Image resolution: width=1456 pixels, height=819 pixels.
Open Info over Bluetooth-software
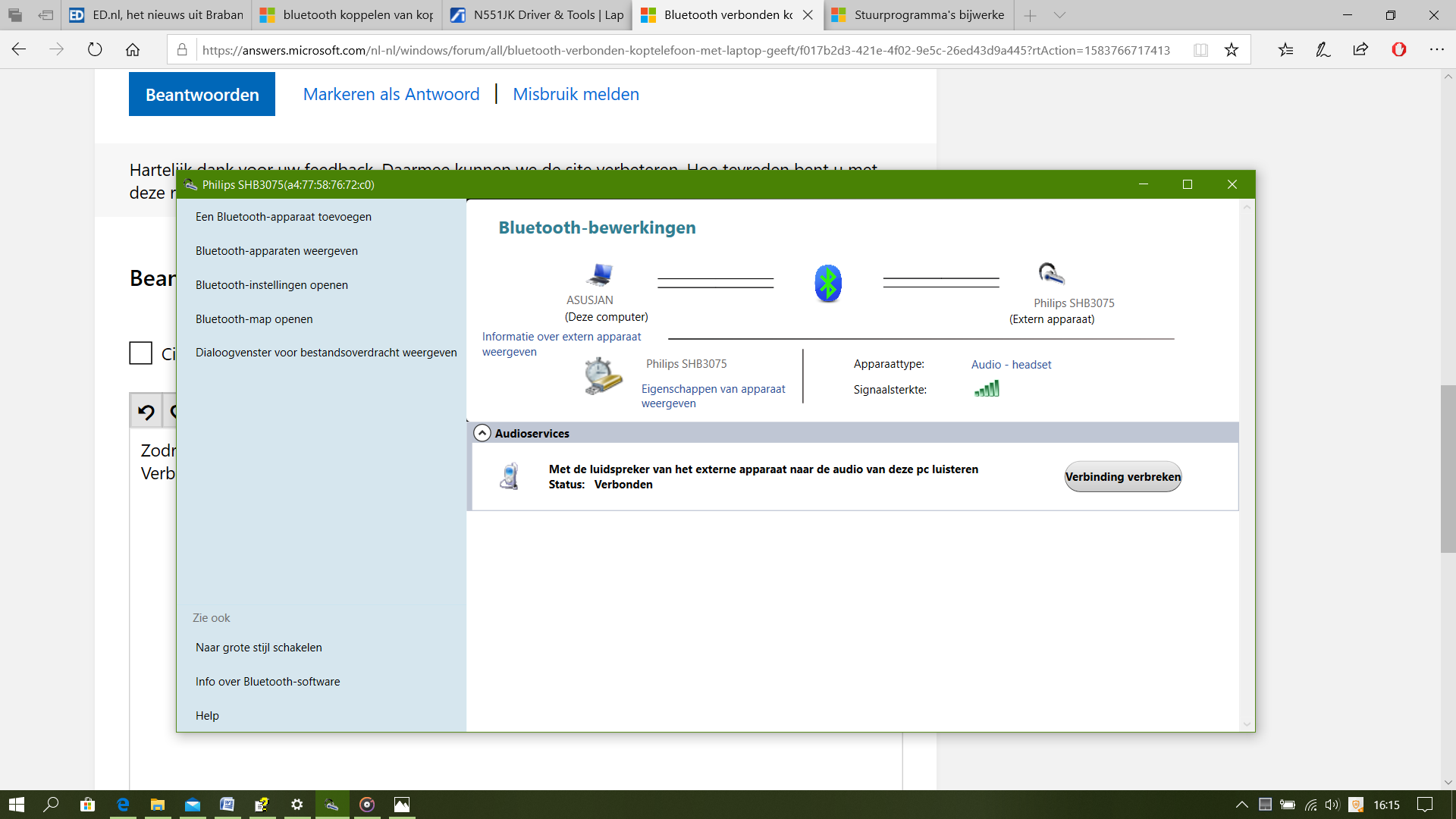tap(268, 682)
